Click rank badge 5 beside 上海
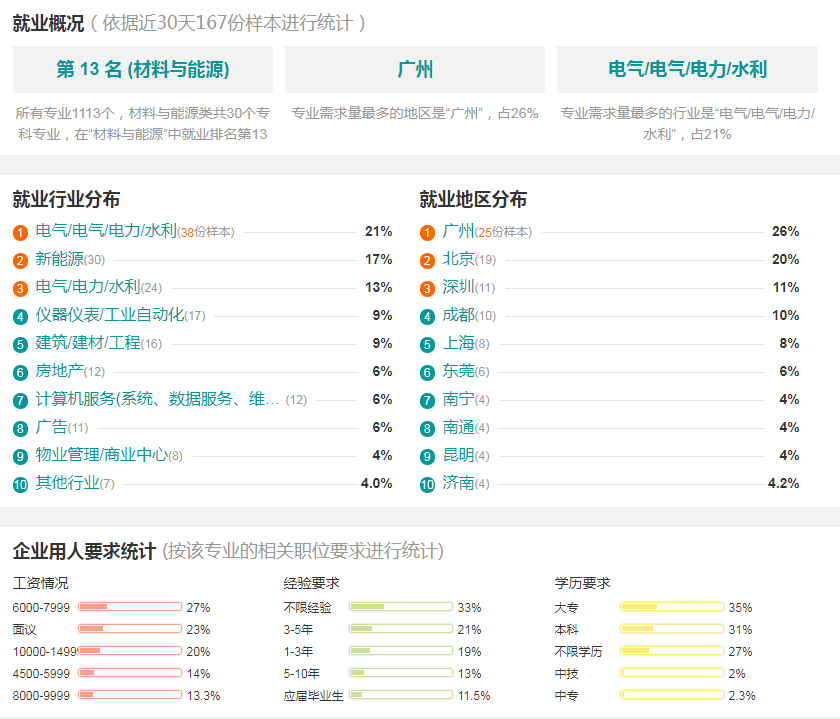 click(427, 344)
